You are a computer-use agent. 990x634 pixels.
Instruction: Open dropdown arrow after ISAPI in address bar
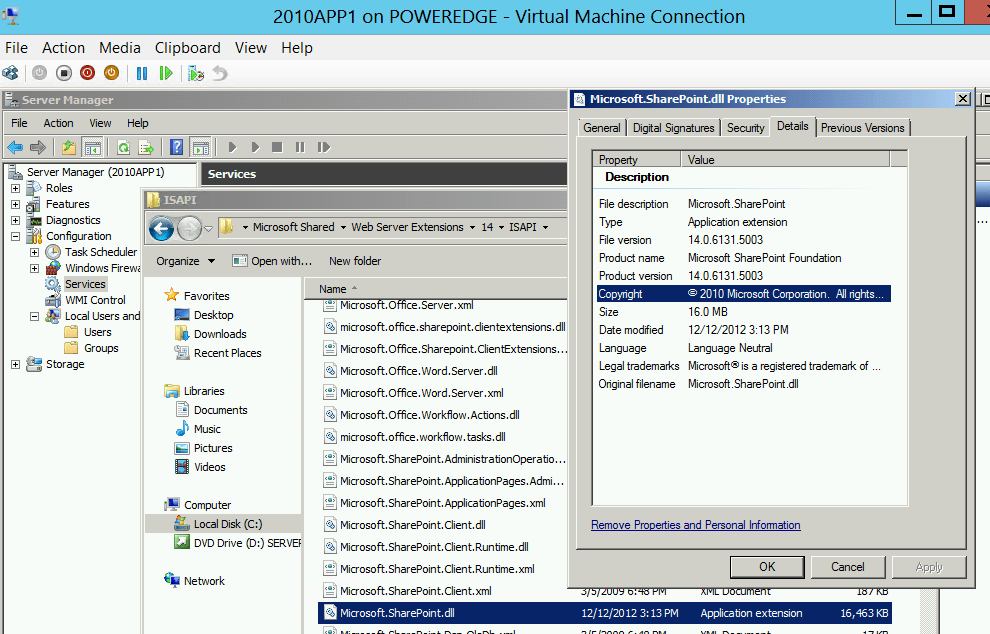click(x=546, y=227)
